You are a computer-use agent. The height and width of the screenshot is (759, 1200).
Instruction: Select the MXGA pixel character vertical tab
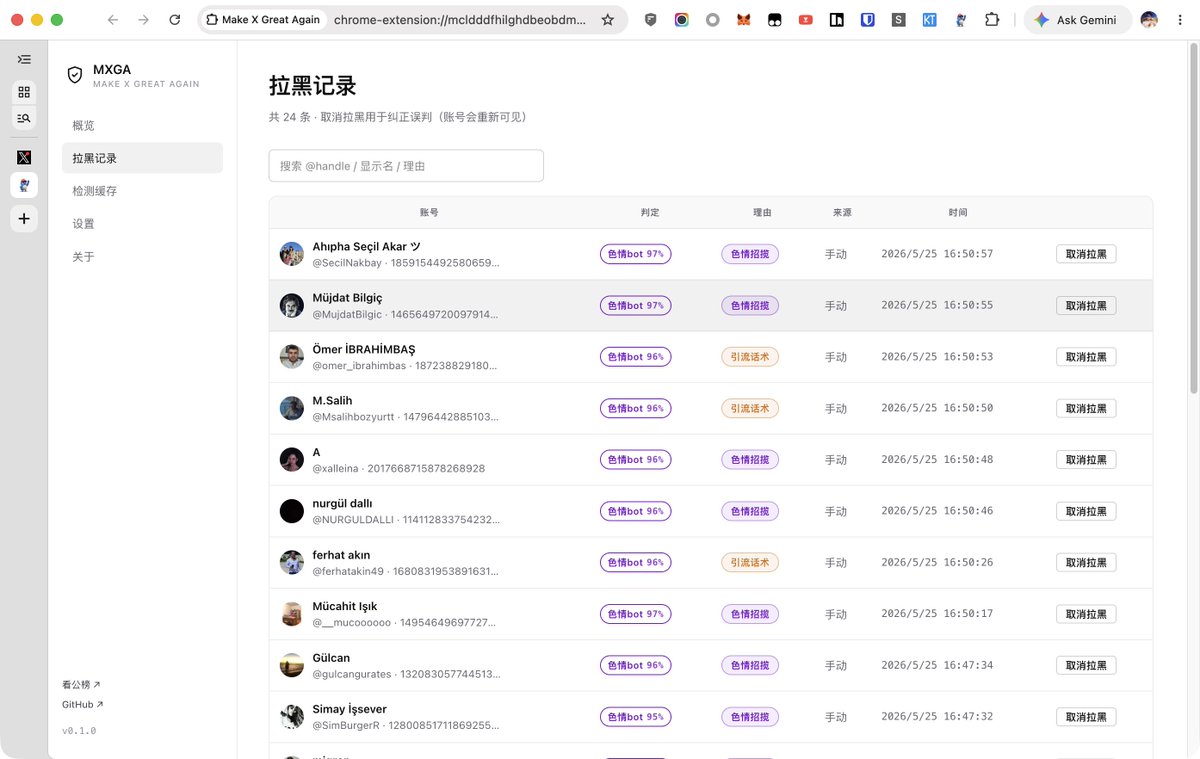click(24, 185)
